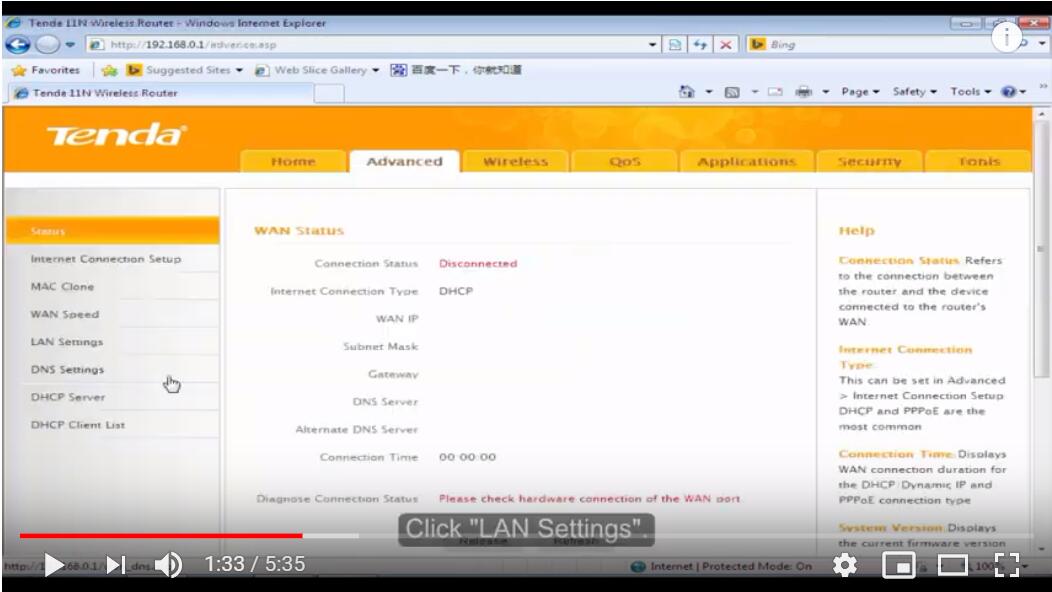Open the Safety dropdown menu

pyautogui.click(x=914, y=92)
